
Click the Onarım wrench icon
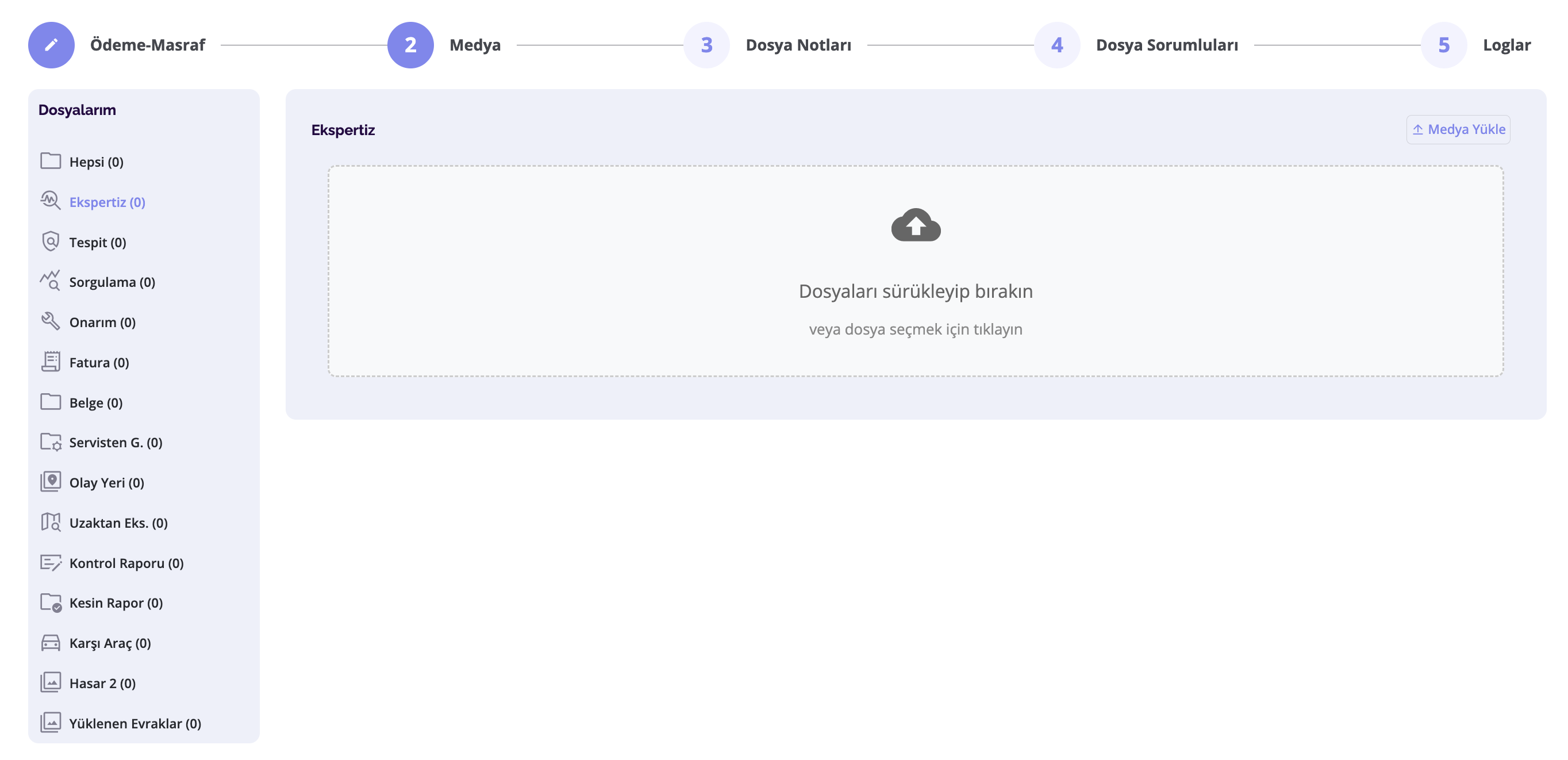point(51,321)
